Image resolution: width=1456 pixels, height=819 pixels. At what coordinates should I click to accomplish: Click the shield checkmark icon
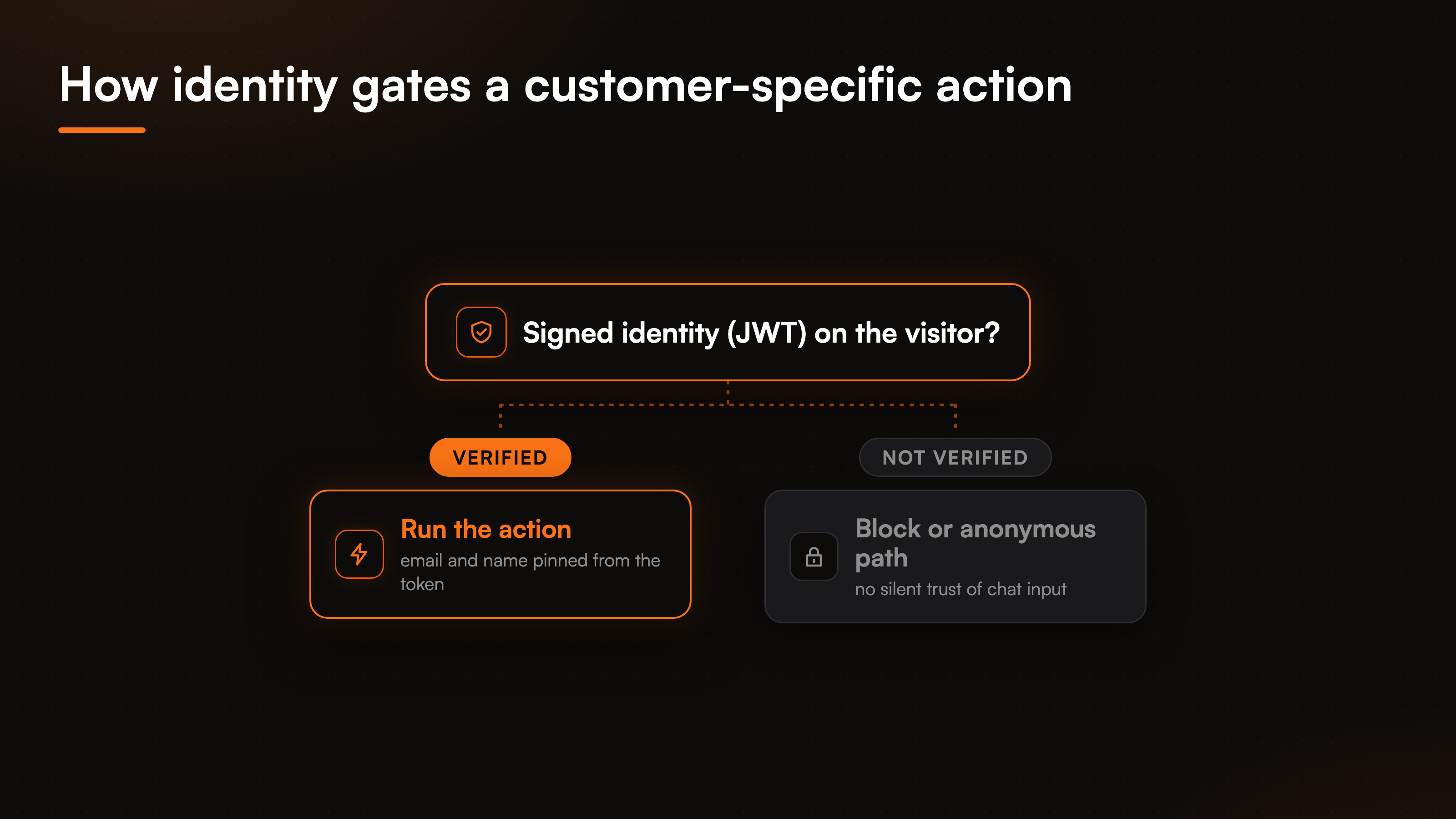[481, 332]
